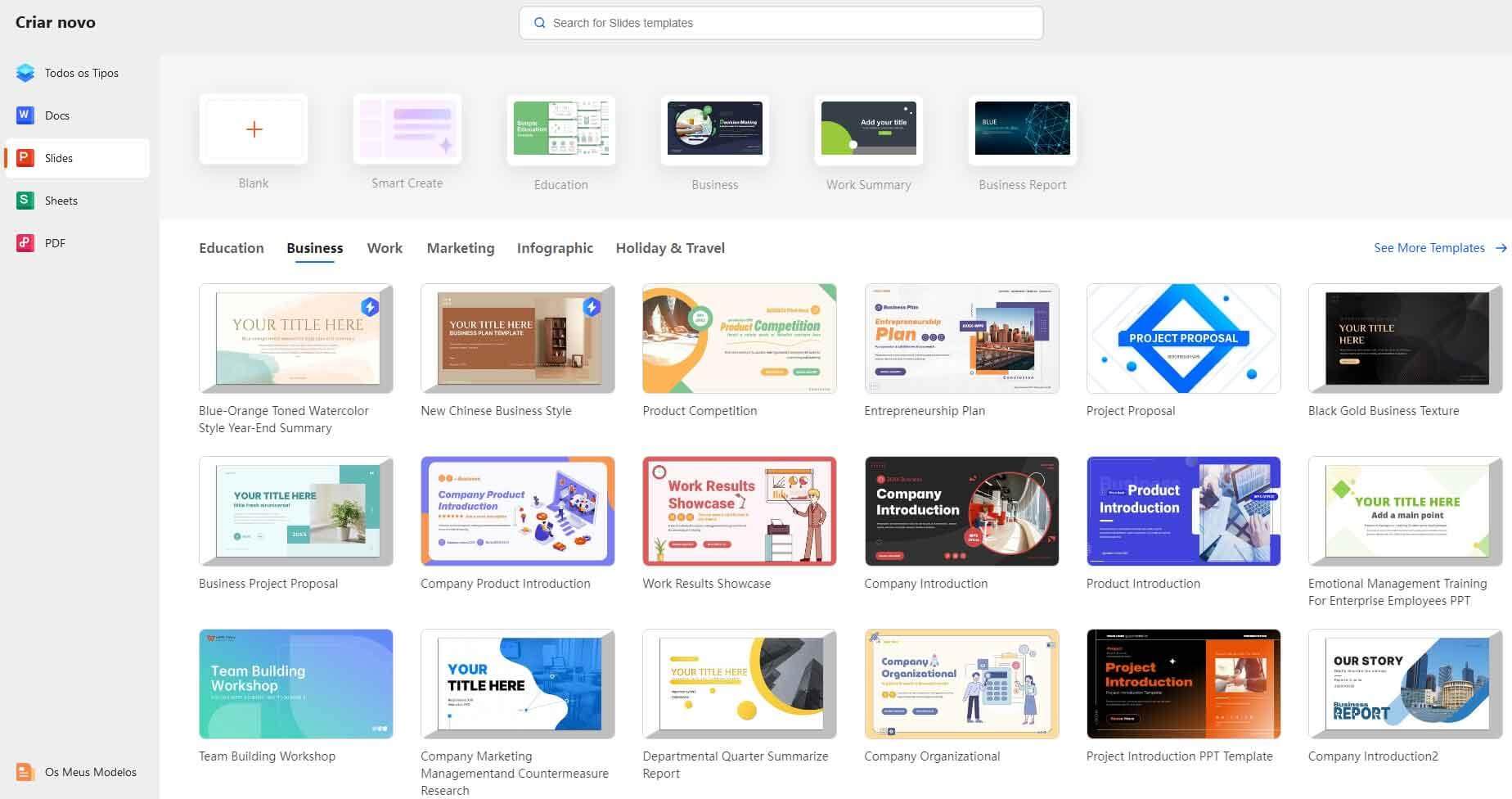The width and height of the screenshot is (1512, 799).
Task: Click the Blank label under plus card
Action: [254, 183]
